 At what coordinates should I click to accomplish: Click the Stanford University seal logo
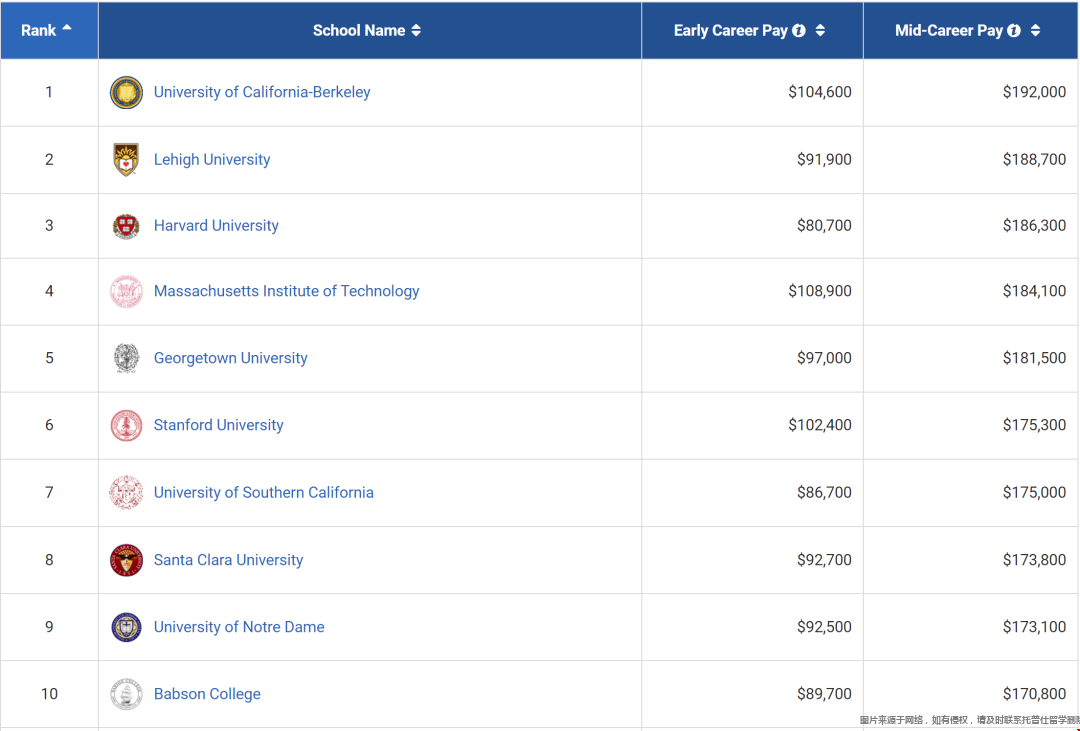pos(127,425)
